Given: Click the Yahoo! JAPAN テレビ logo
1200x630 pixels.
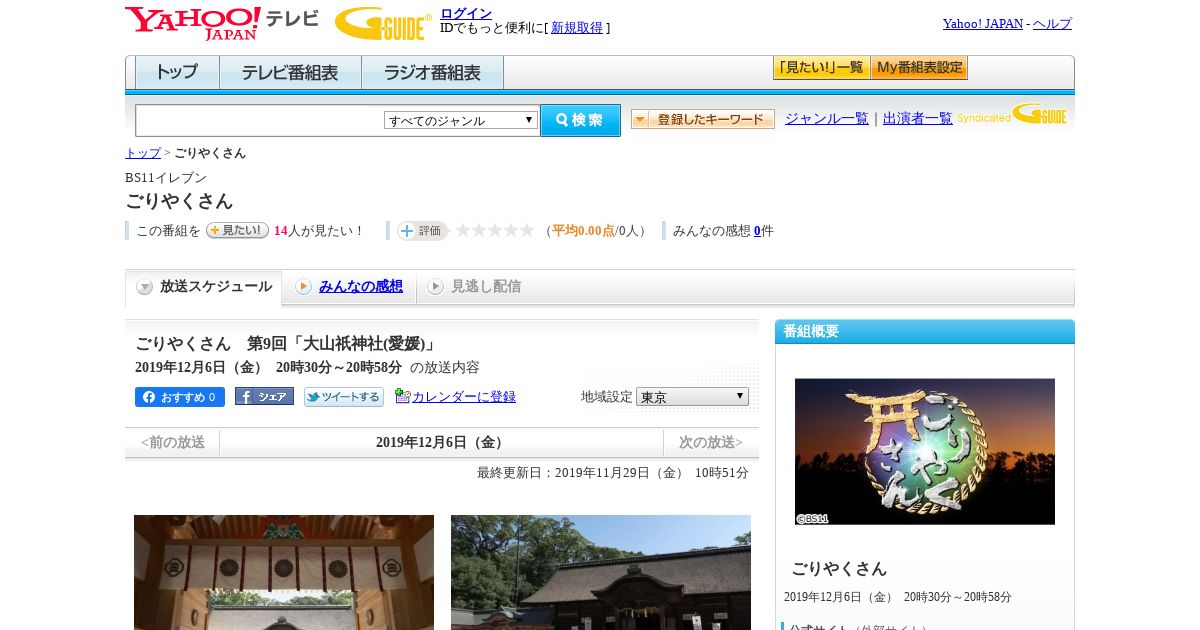Looking at the screenshot, I should pos(222,24).
